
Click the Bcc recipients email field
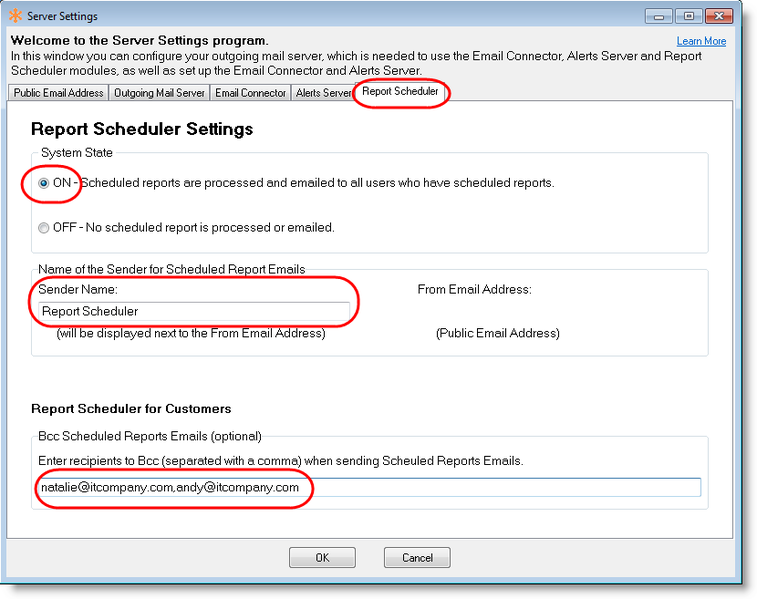coord(368,487)
